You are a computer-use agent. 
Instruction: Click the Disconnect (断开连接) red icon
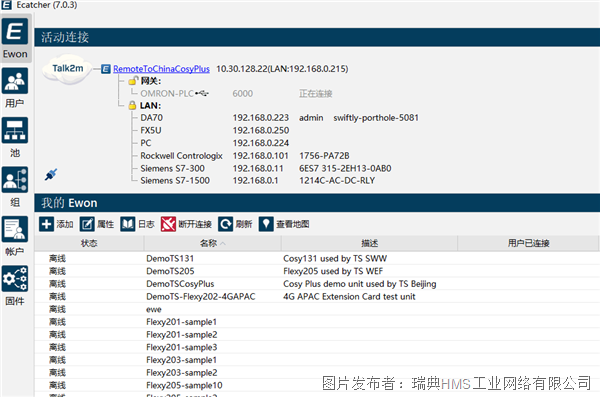click(168, 224)
